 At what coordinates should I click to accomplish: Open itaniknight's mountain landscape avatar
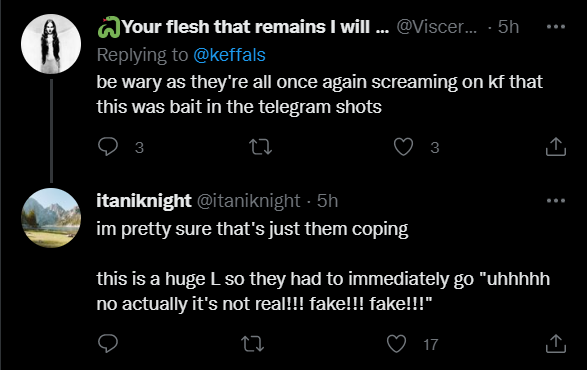coord(51,218)
